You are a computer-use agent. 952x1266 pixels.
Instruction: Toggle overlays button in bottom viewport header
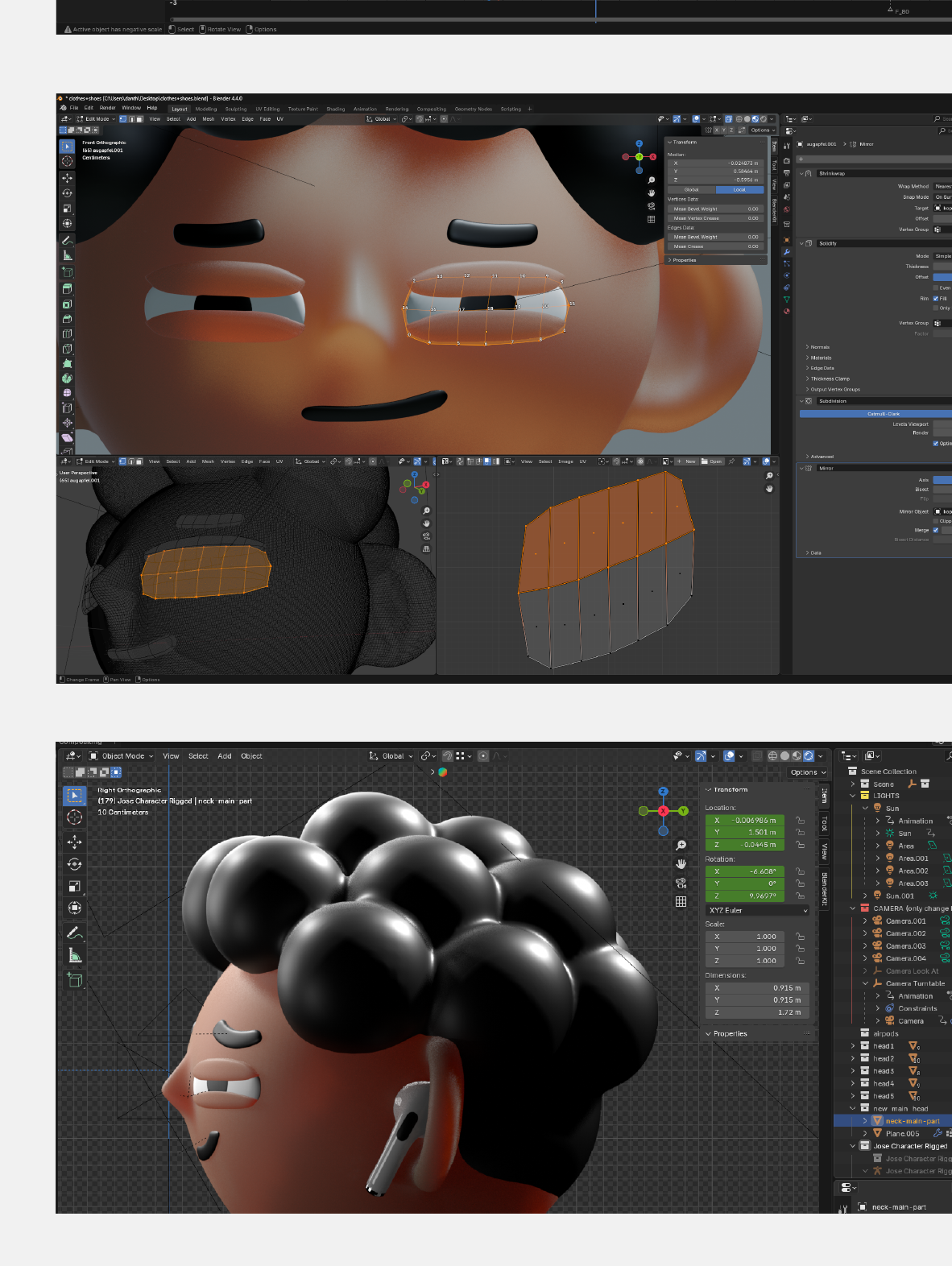point(729,756)
